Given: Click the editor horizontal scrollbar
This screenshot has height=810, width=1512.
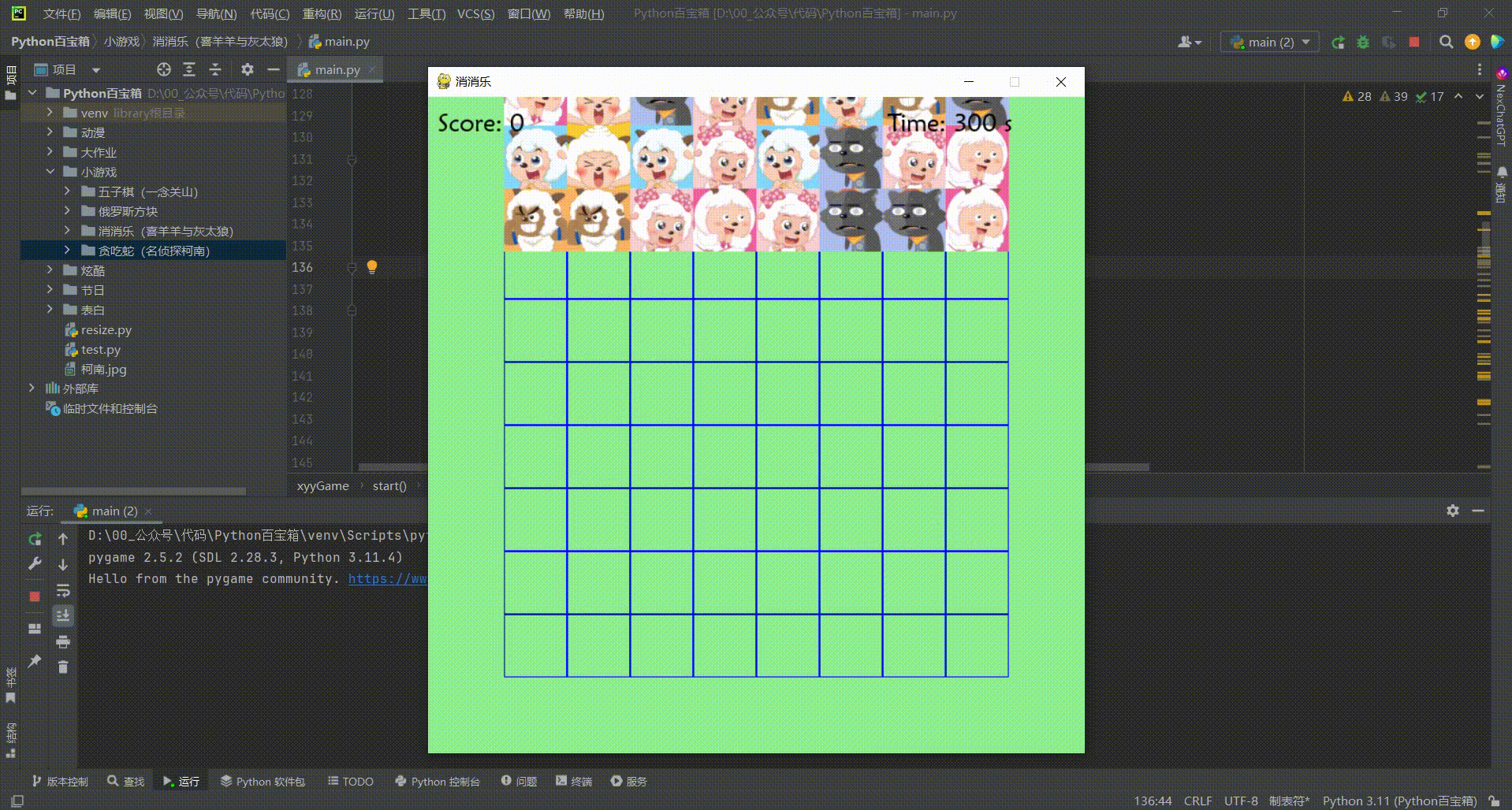Looking at the screenshot, I should coord(754,467).
